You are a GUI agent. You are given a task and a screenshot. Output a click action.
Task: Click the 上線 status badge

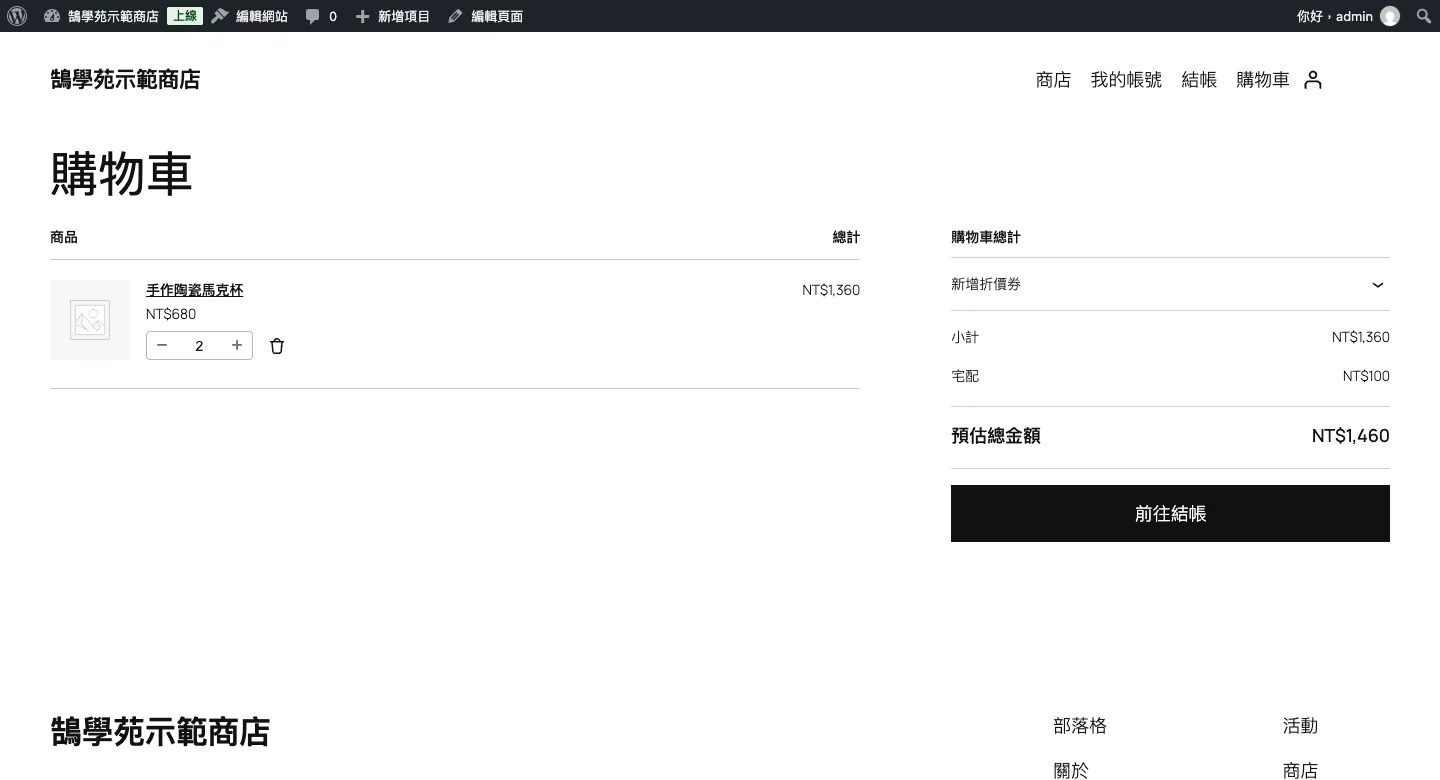tap(185, 16)
